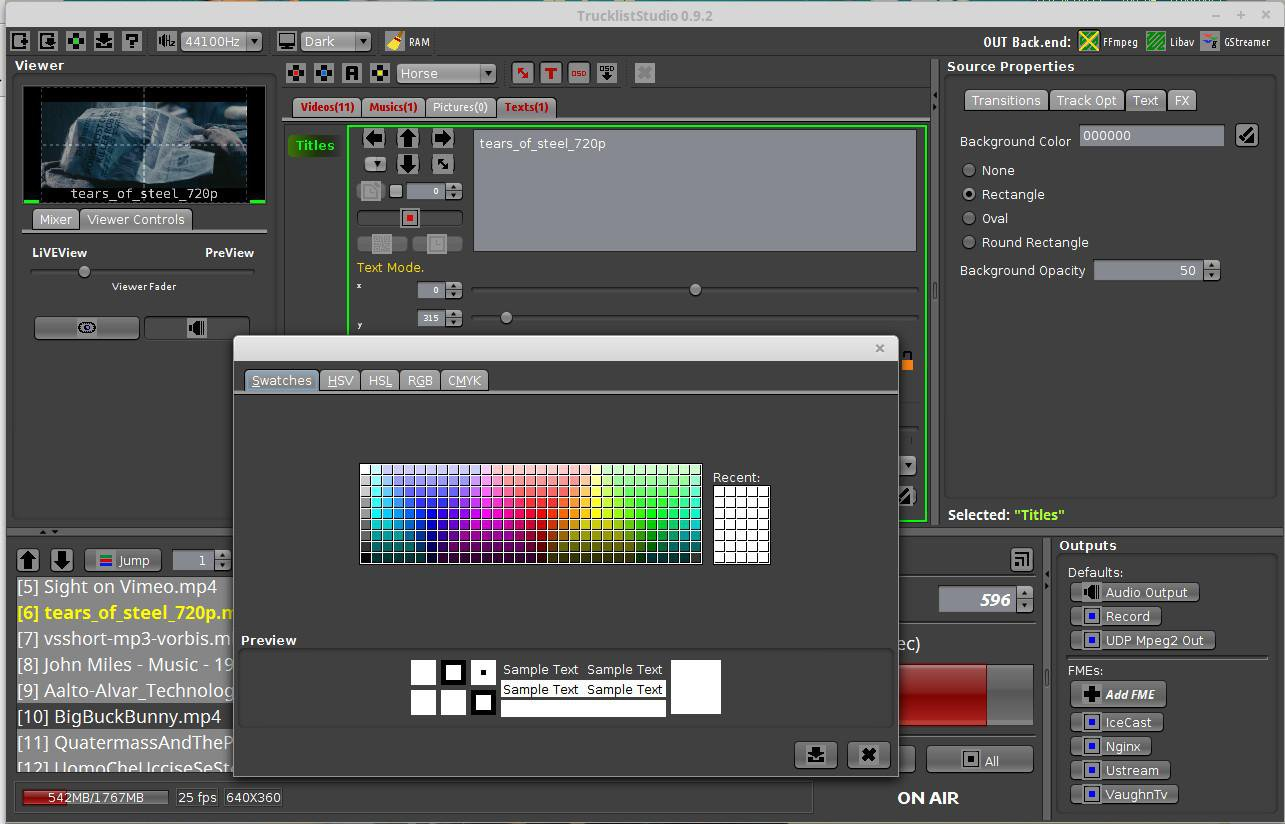
Task: Click the diagonal resize arrow in Titles panel
Action: tap(442, 164)
